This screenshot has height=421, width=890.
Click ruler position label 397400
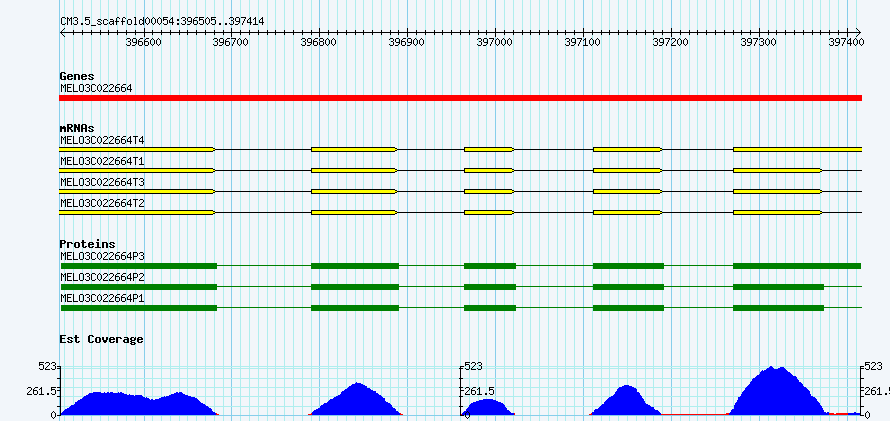846,43
